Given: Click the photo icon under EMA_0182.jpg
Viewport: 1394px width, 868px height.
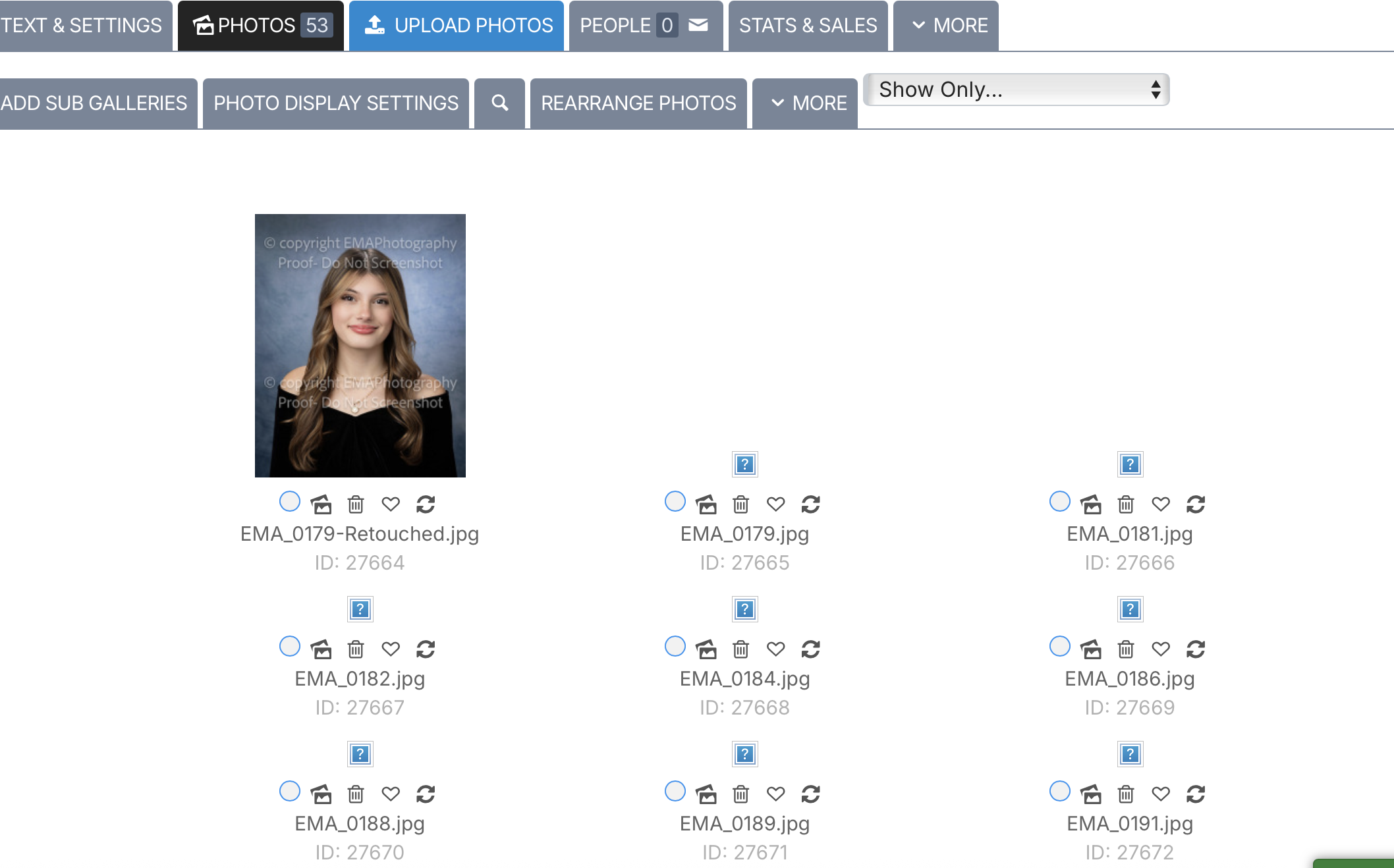Looking at the screenshot, I should [x=321, y=649].
